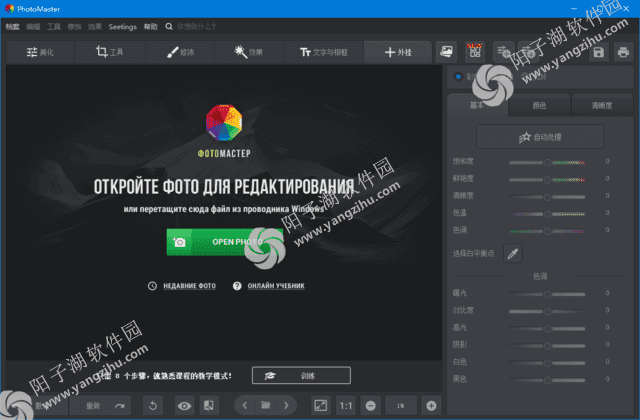Open the 修饰 menu in the menu bar
Viewport: 640px width, 420px height.
coord(74,27)
